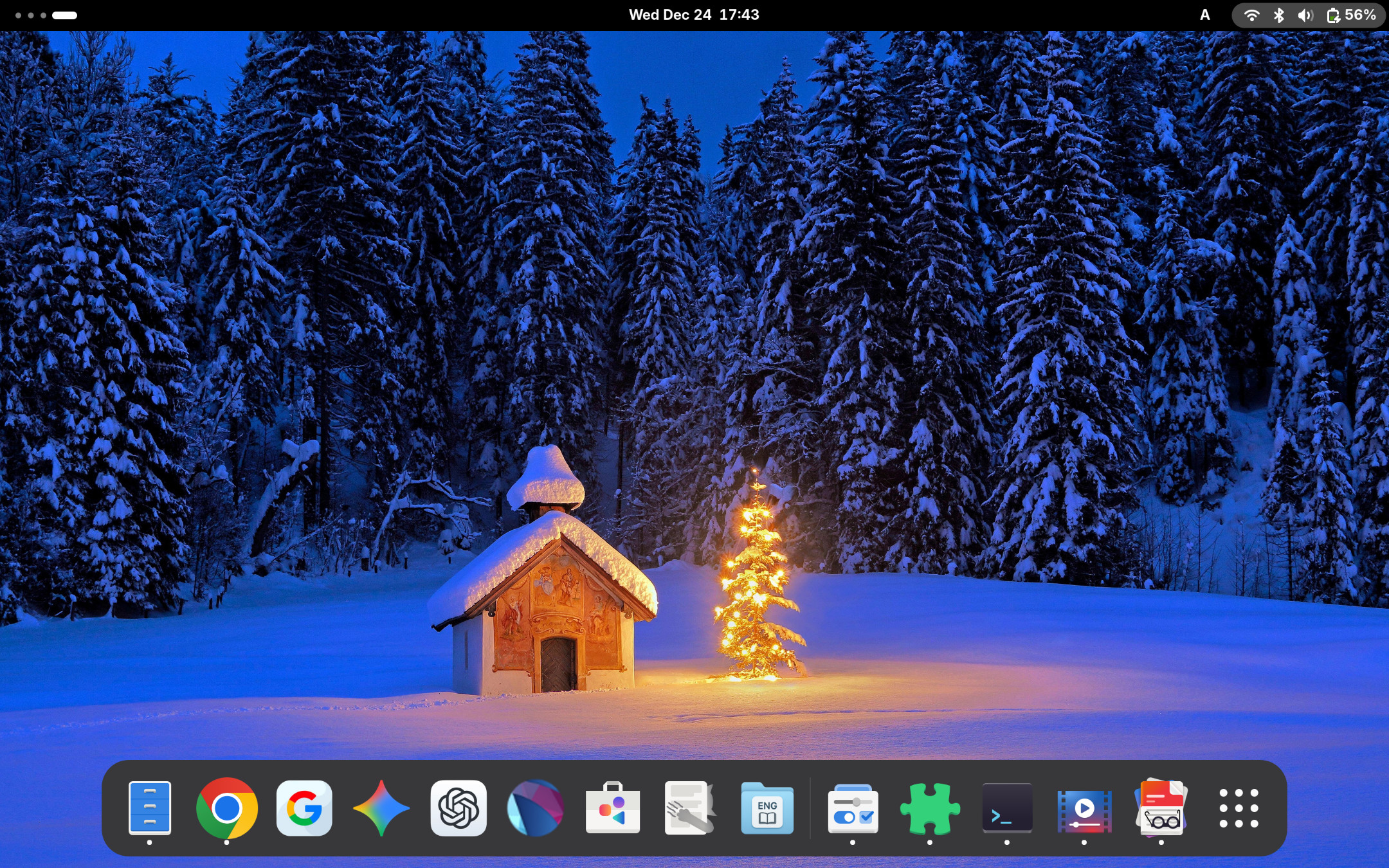
Task: Launch the document scanner with paw icon
Action: point(689,808)
